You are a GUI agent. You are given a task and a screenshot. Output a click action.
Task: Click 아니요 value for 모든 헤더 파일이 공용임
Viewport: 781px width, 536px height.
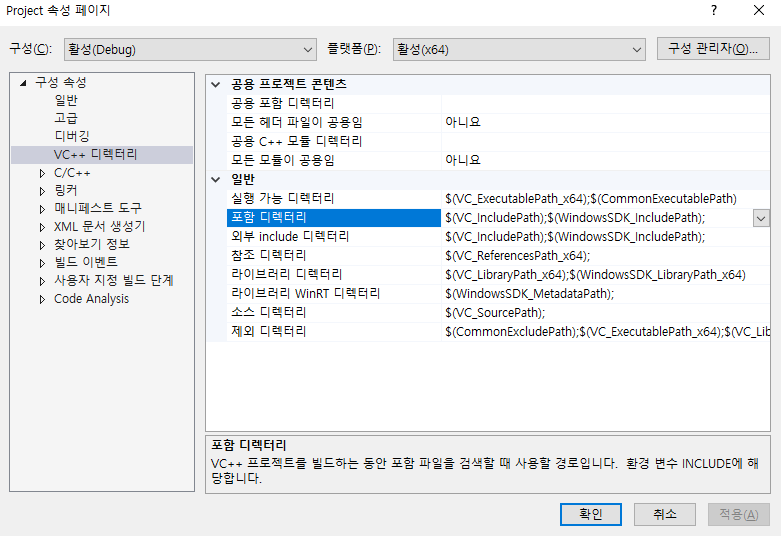[x=606, y=122]
